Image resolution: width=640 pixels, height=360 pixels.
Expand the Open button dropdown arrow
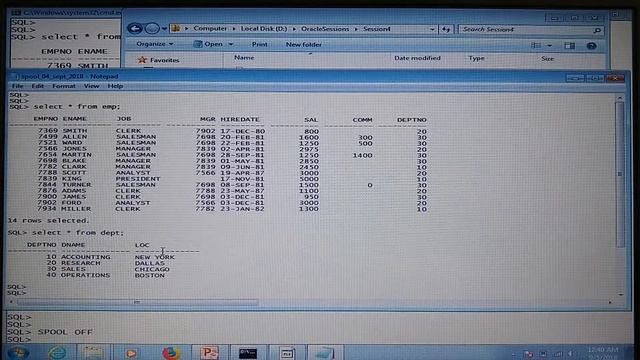[231, 44]
